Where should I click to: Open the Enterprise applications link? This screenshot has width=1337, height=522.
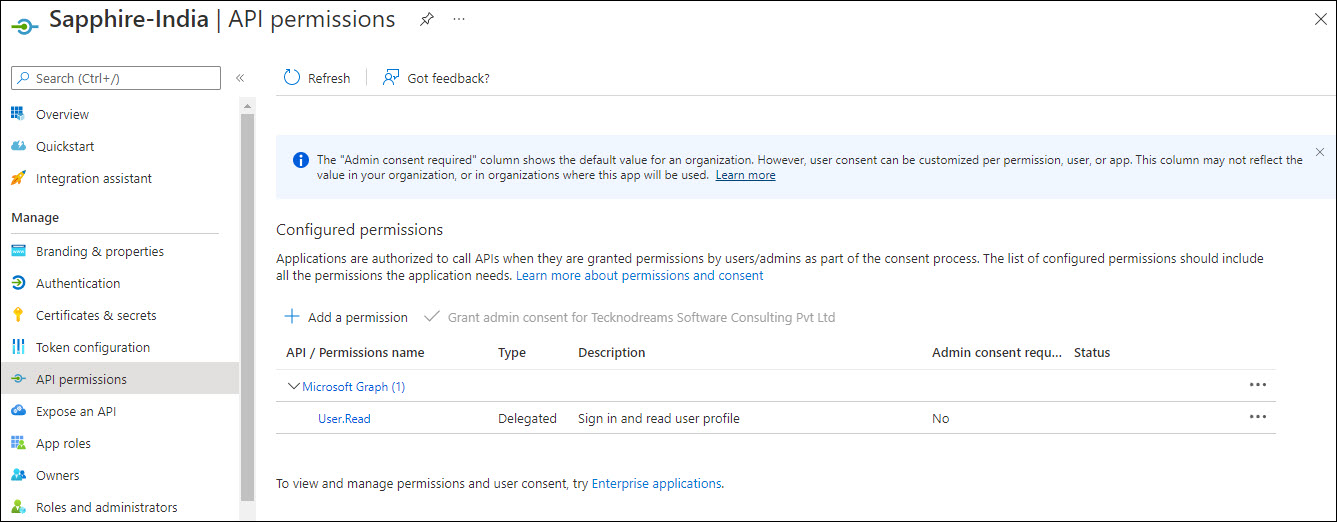coord(656,483)
